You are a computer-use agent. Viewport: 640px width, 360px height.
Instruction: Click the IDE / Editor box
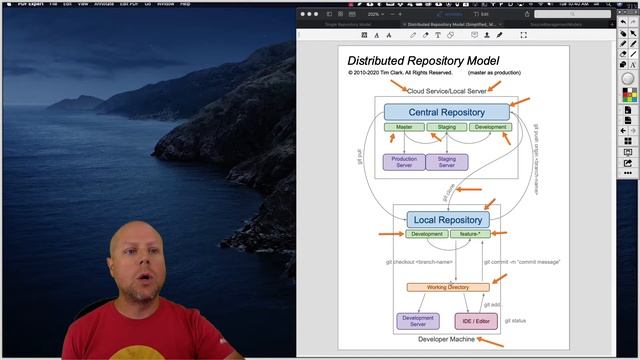pyautogui.click(x=476, y=321)
